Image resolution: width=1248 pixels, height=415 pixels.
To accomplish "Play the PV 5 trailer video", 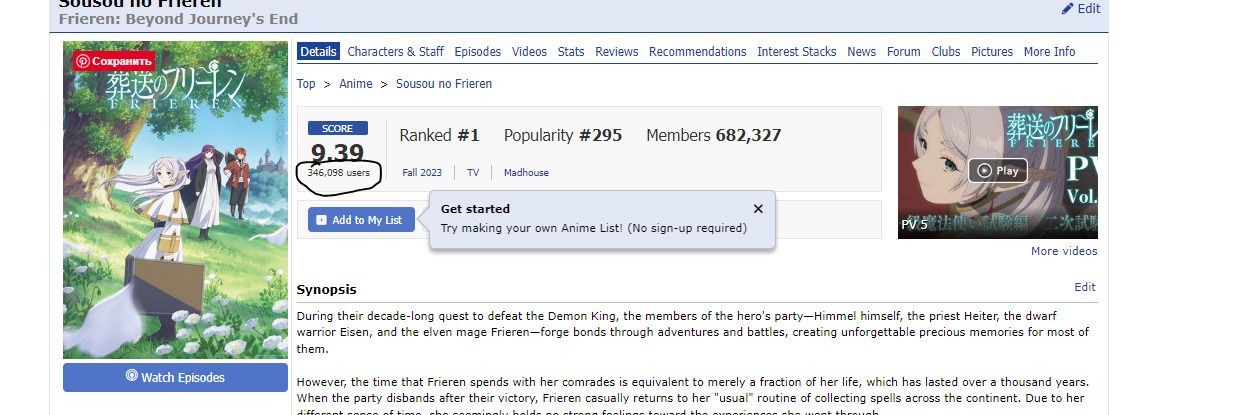I will tap(997, 170).
